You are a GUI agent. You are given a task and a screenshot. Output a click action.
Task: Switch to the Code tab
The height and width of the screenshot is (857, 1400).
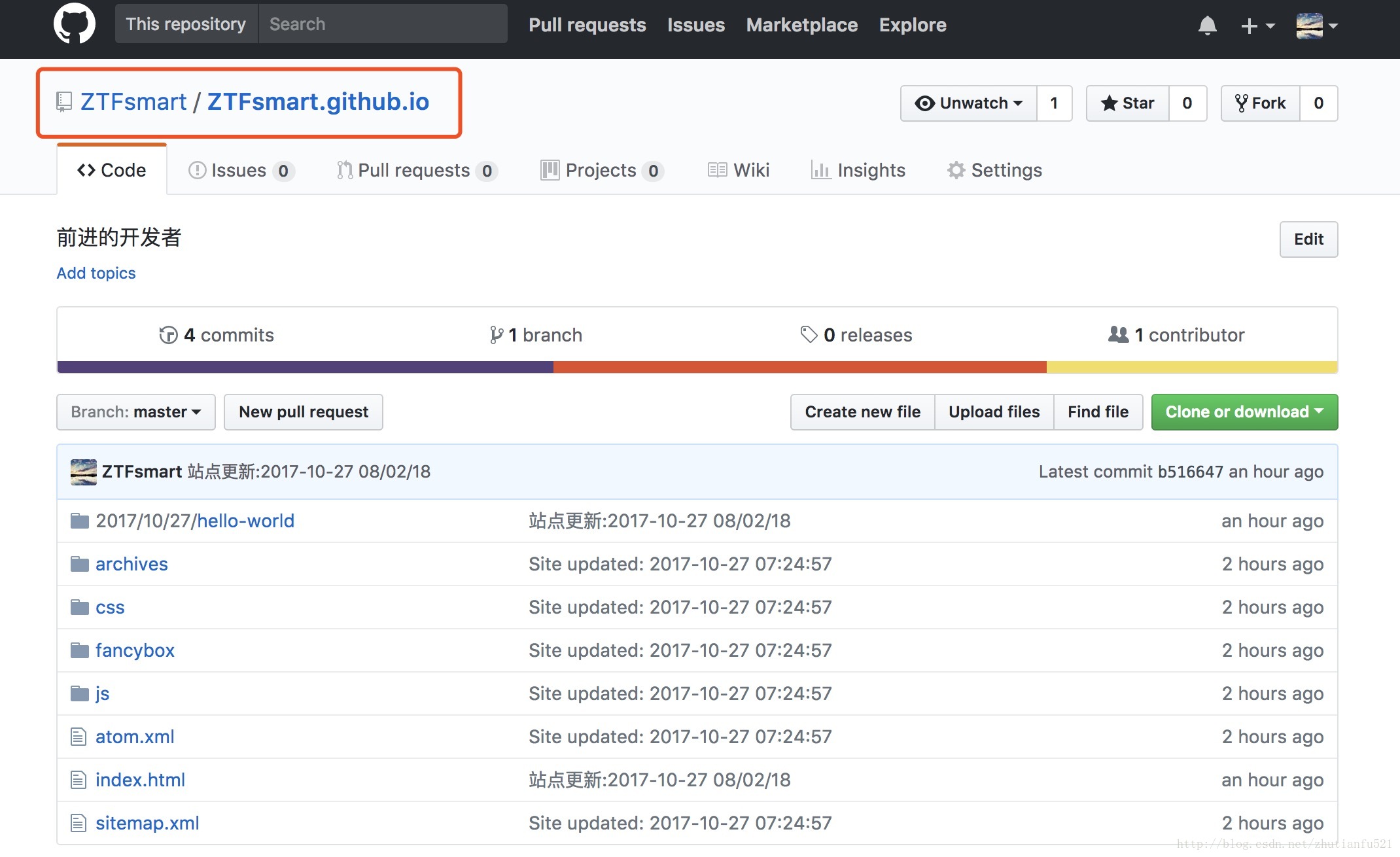pyautogui.click(x=112, y=170)
